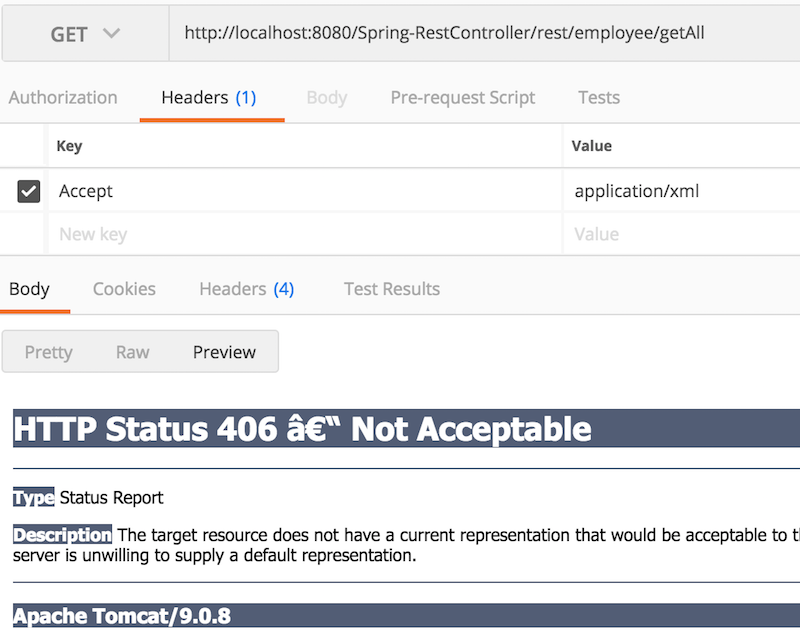The width and height of the screenshot is (800, 642).
Task: Uncheck the Accept header checkbox
Action: pyautogui.click(x=29, y=191)
